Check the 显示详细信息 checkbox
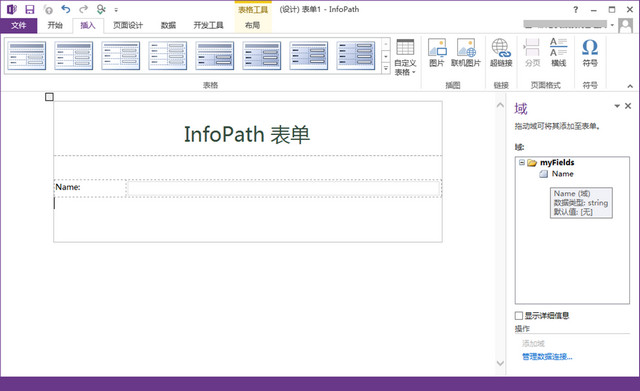The width and height of the screenshot is (640, 391). pos(519,315)
